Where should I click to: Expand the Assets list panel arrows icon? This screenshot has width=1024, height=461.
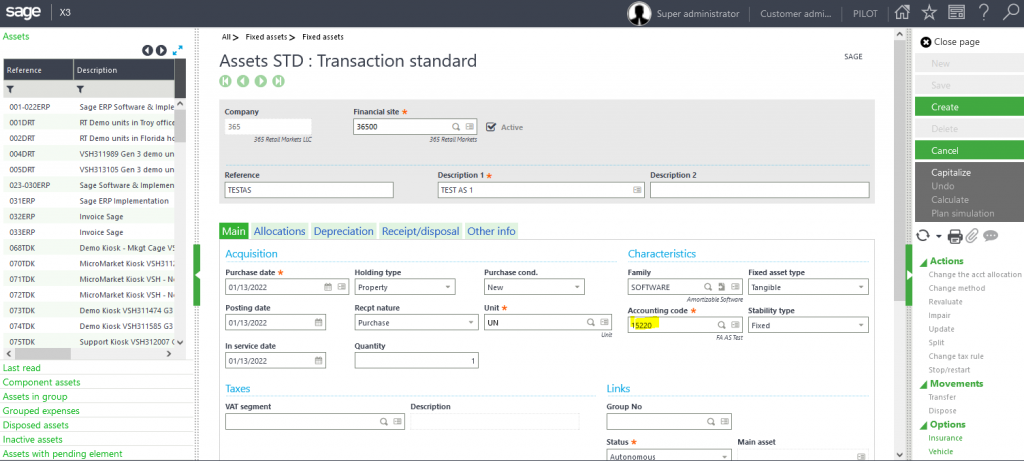tap(178, 50)
